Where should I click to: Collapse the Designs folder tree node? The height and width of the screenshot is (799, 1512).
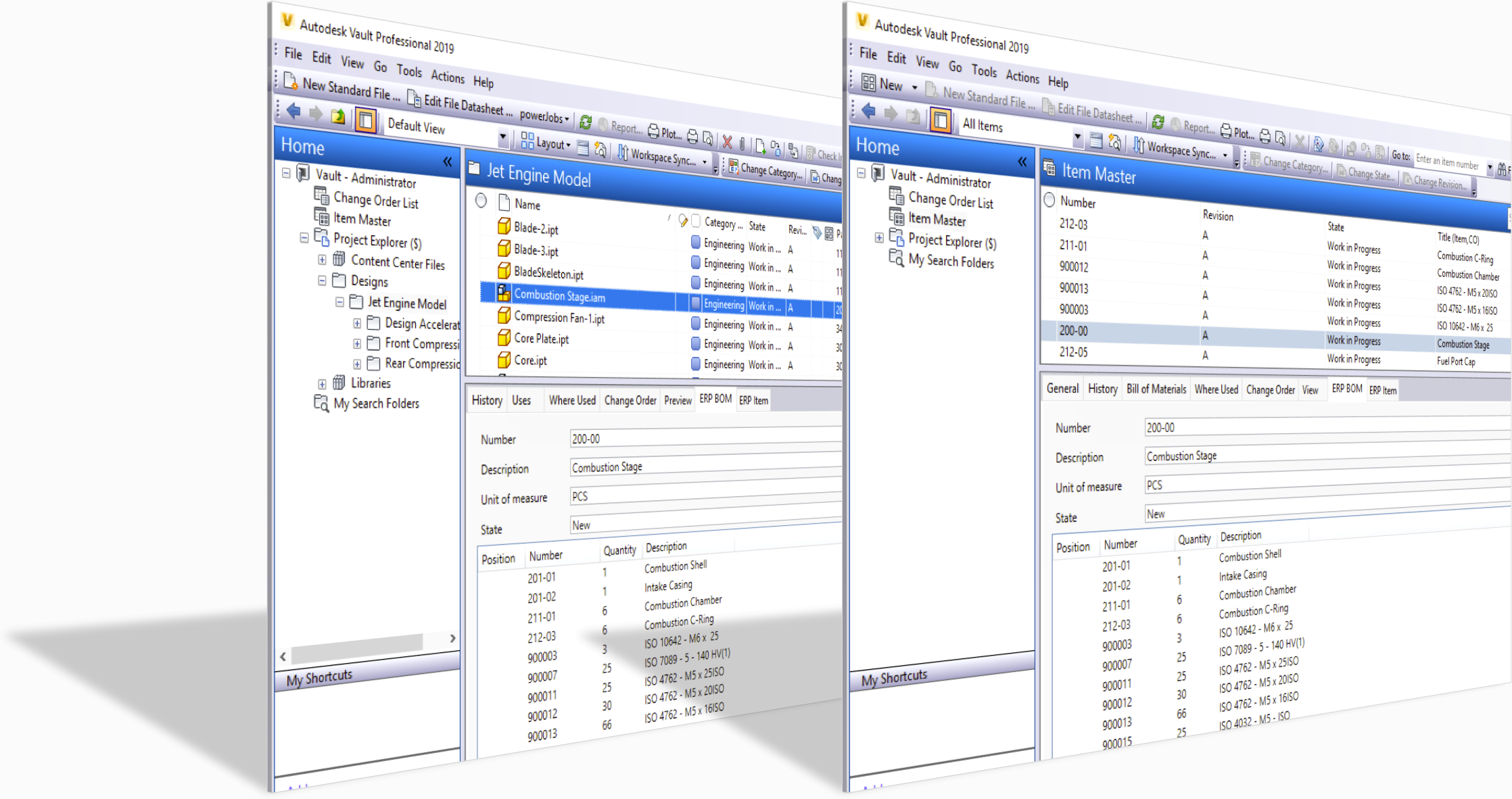(x=322, y=281)
